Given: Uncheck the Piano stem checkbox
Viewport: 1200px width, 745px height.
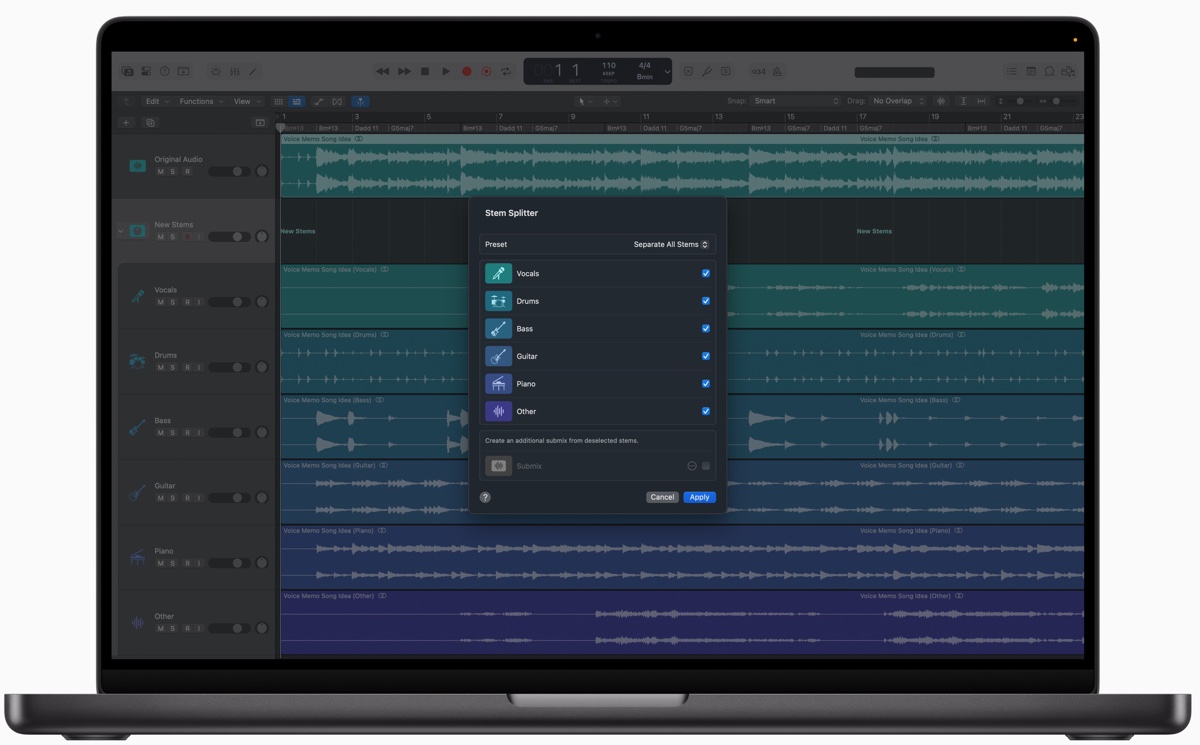Looking at the screenshot, I should [x=706, y=383].
